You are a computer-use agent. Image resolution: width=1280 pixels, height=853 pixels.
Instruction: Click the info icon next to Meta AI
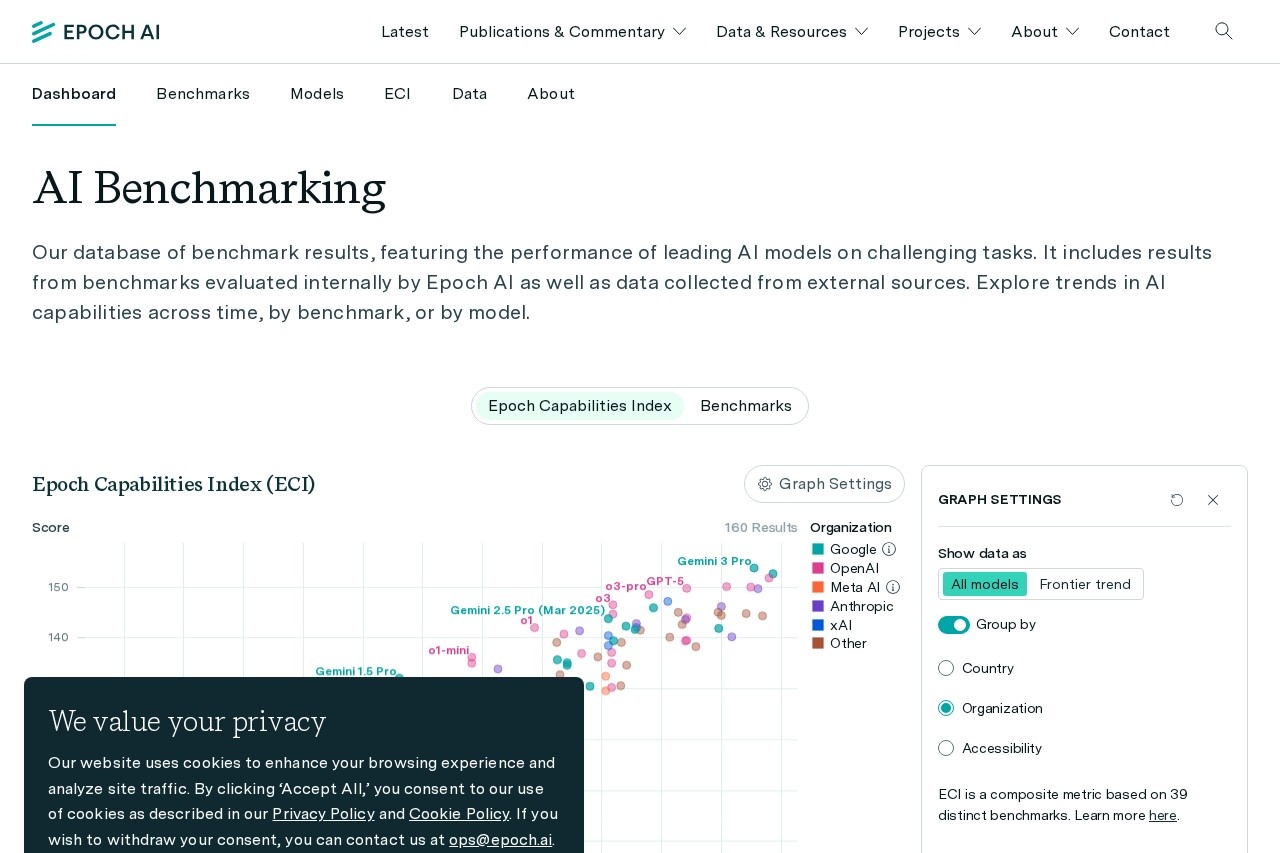pos(893,587)
